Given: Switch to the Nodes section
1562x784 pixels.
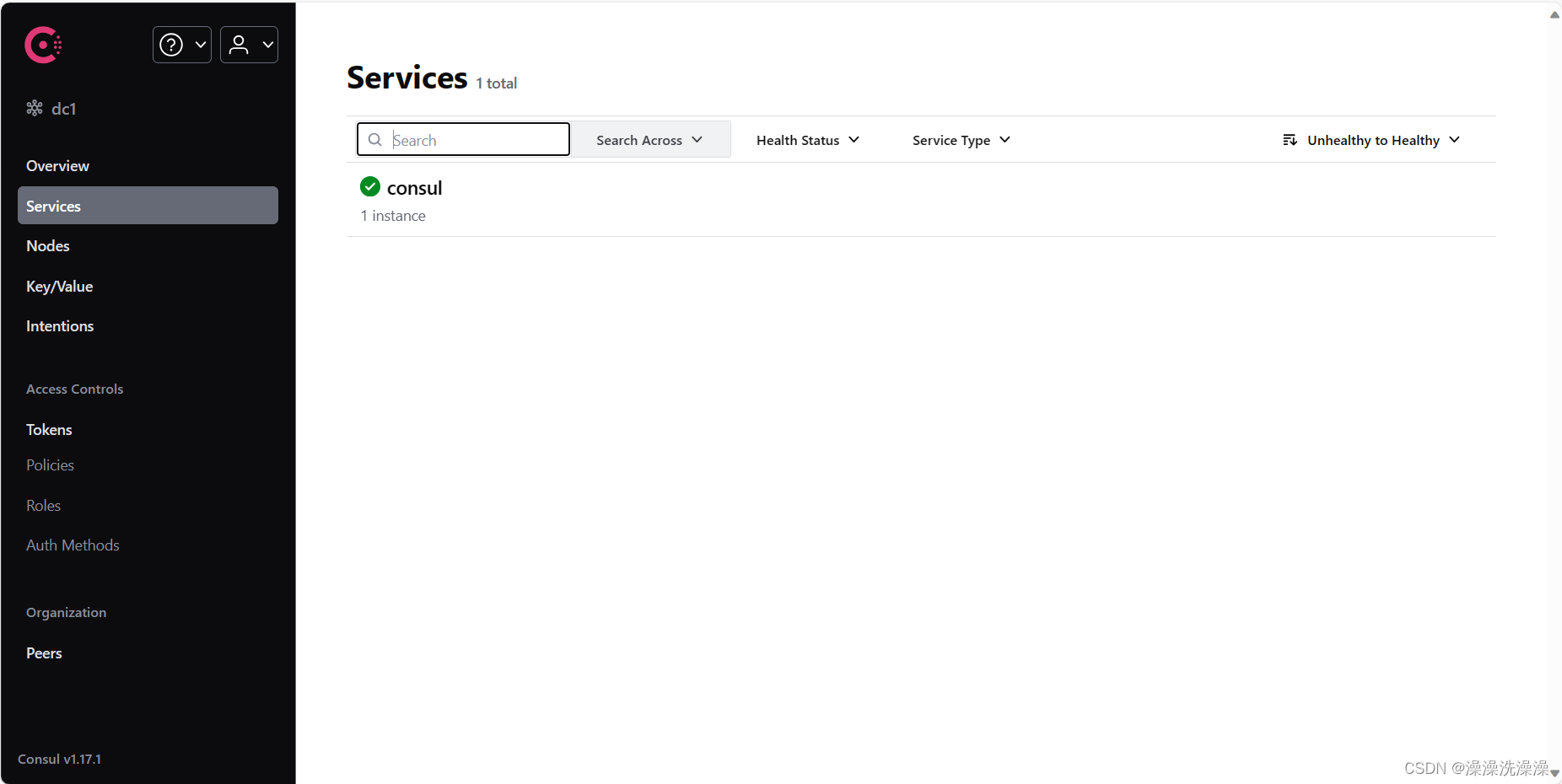Looking at the screenshot, I should (x=48, y=245).
